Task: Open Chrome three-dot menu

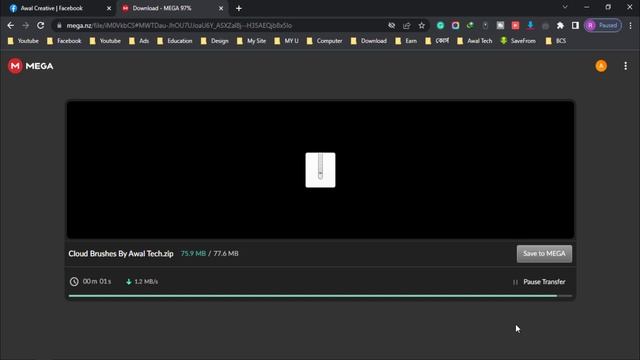Action: 630,25
